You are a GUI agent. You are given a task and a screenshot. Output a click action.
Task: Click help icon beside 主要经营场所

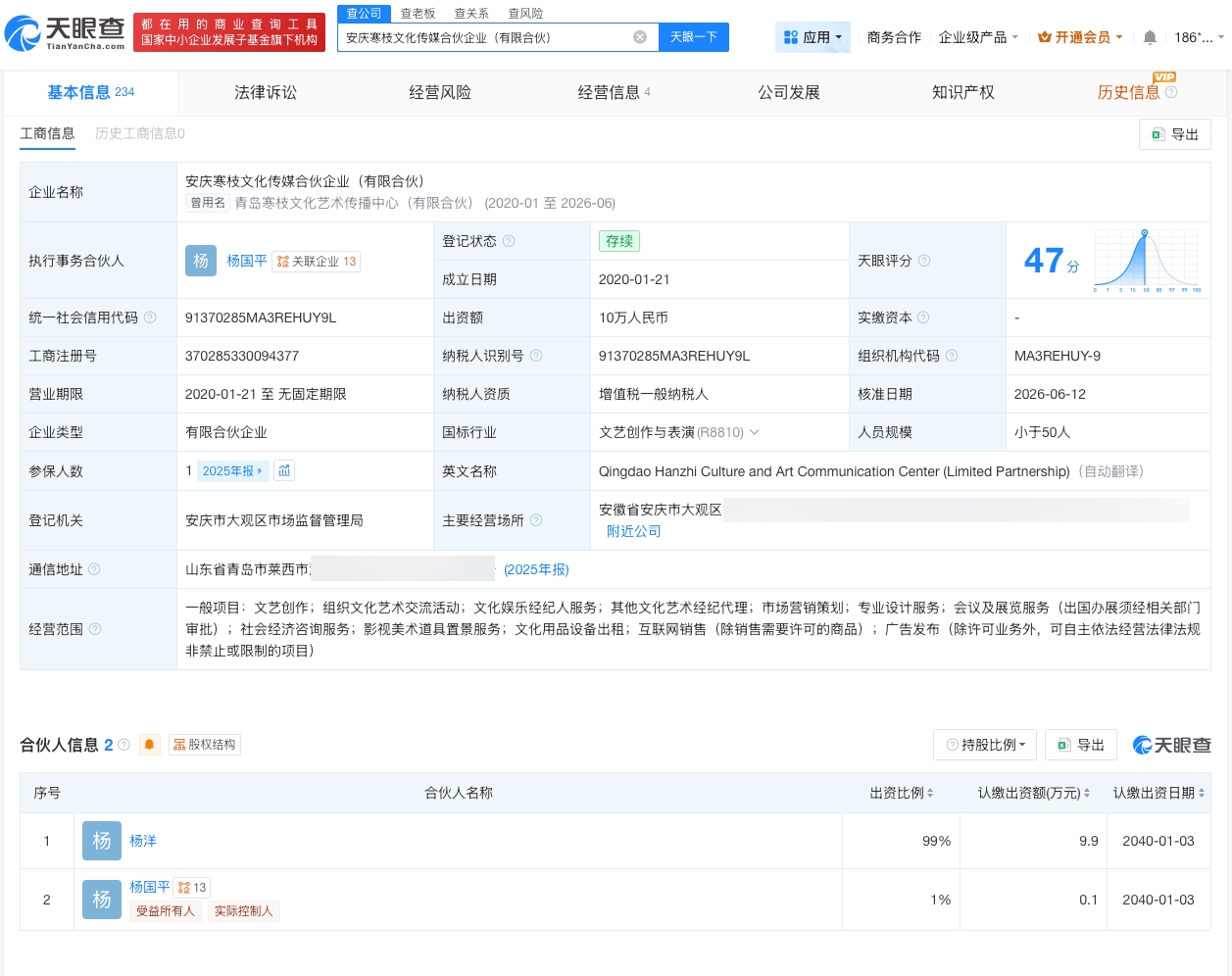point(536,520)
